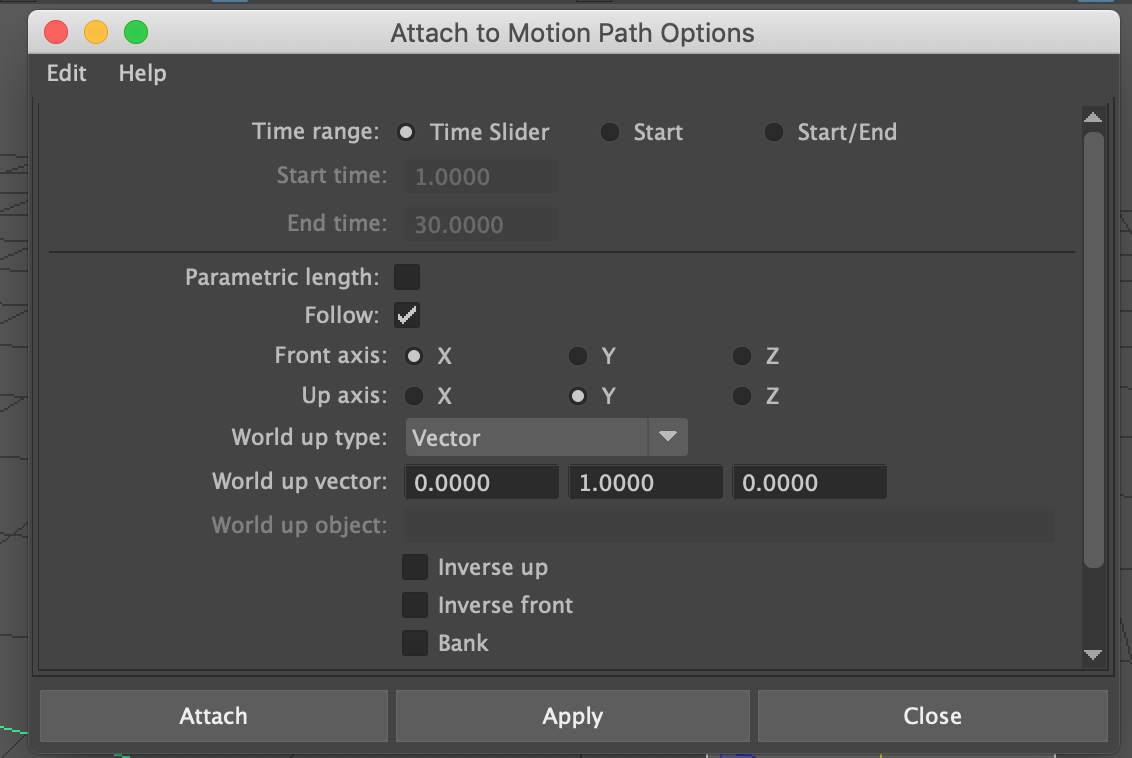Open the World up type dropdown
1132x758 pixels.
(667, 437)
